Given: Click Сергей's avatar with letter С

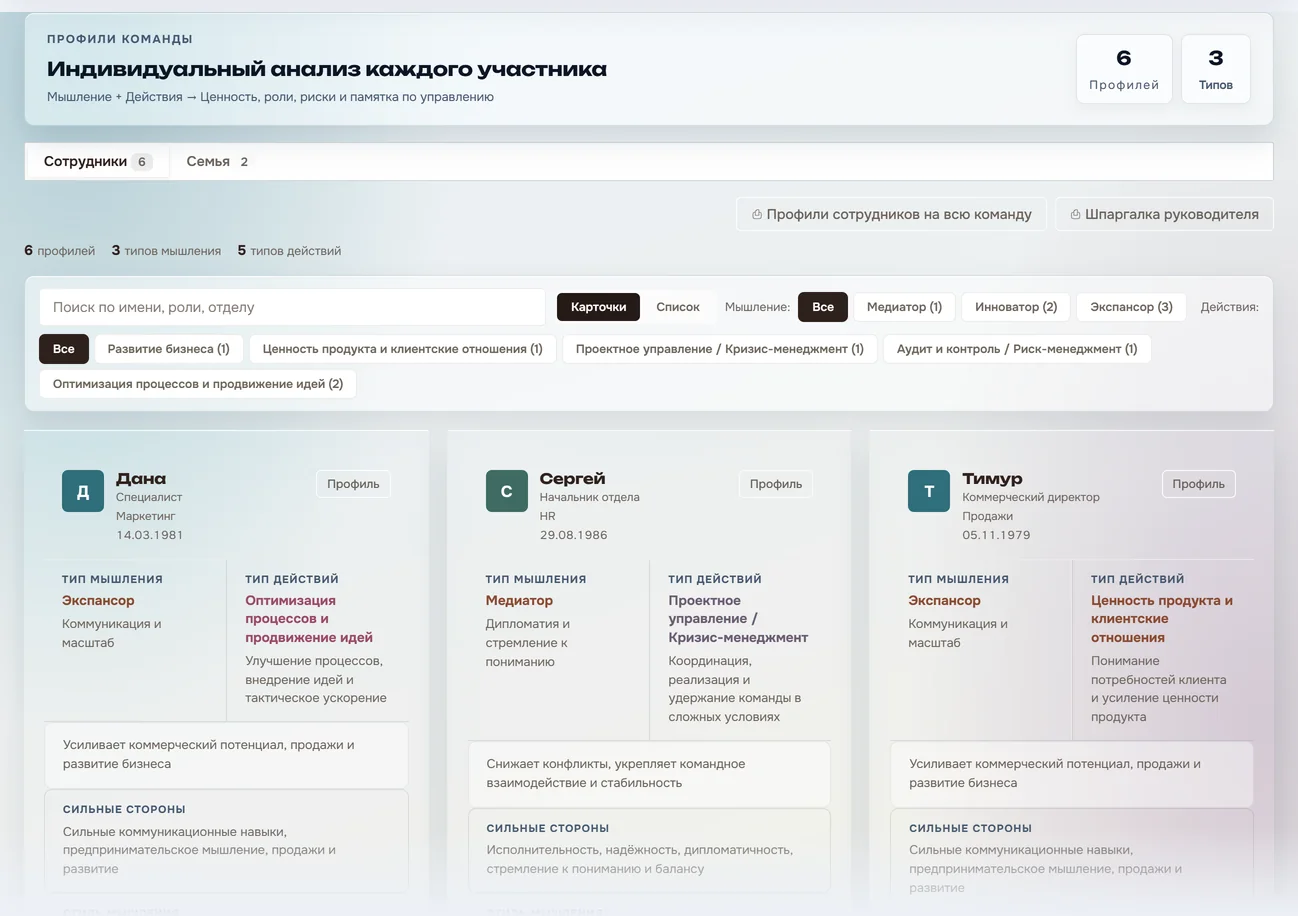Looking at the screenshot, I should (x=506, y=491).
